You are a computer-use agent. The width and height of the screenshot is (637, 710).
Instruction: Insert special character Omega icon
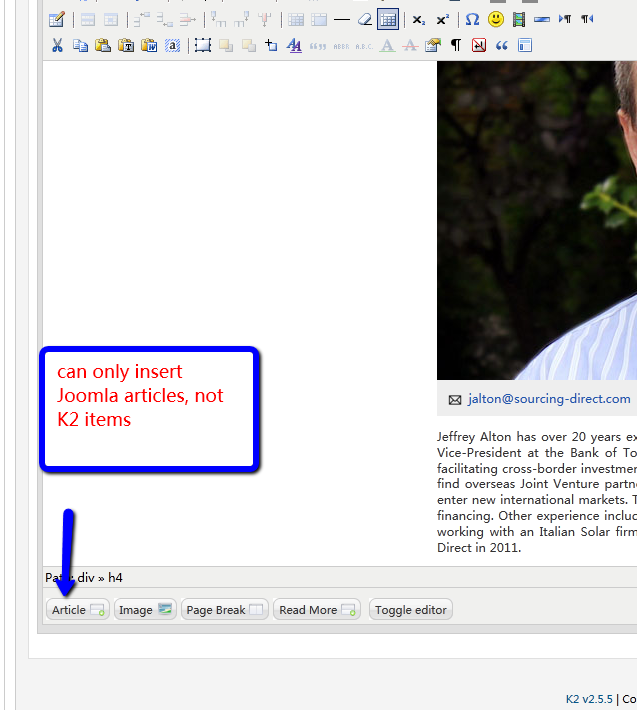pos(472,19)
